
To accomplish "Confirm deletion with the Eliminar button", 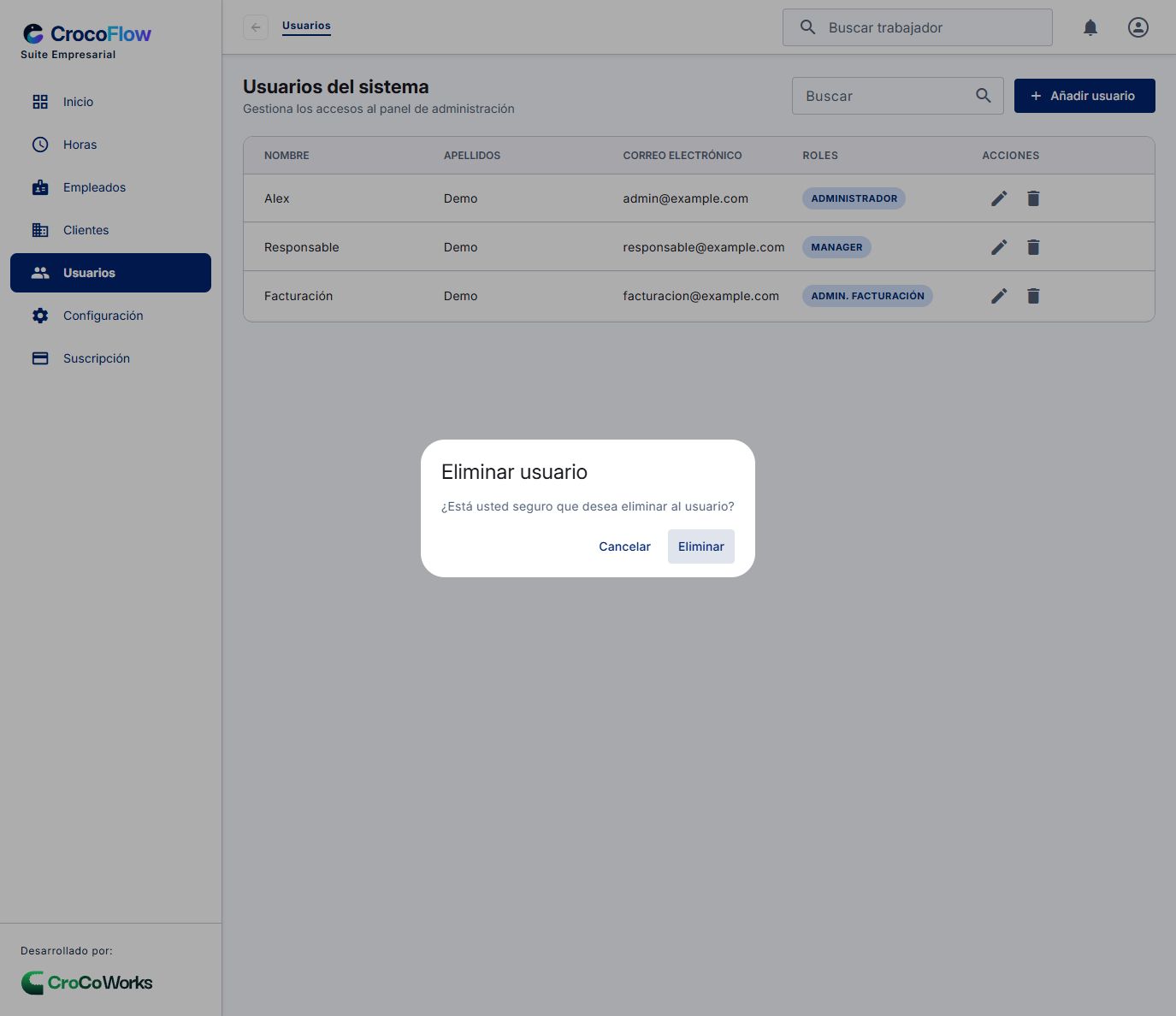I will 700,546.
